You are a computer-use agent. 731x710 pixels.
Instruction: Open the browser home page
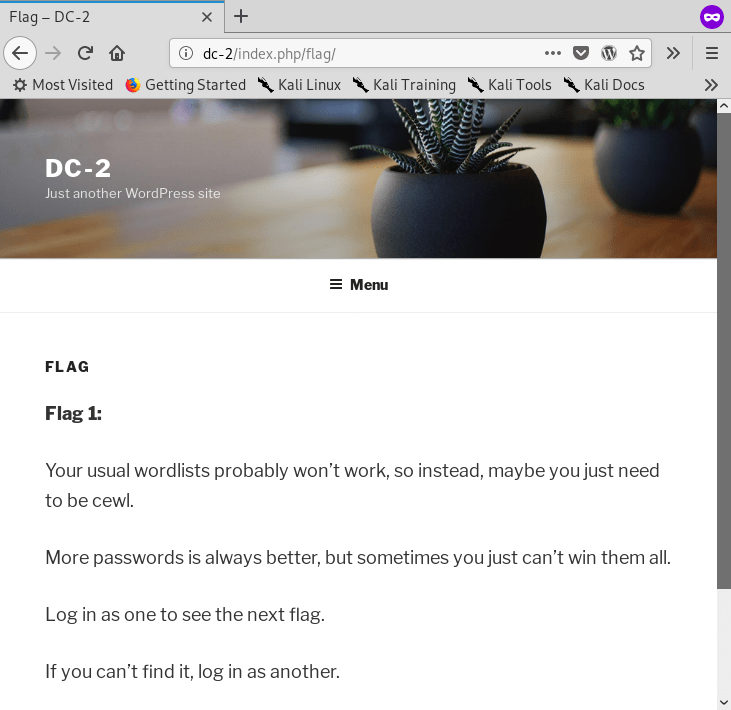117,53
